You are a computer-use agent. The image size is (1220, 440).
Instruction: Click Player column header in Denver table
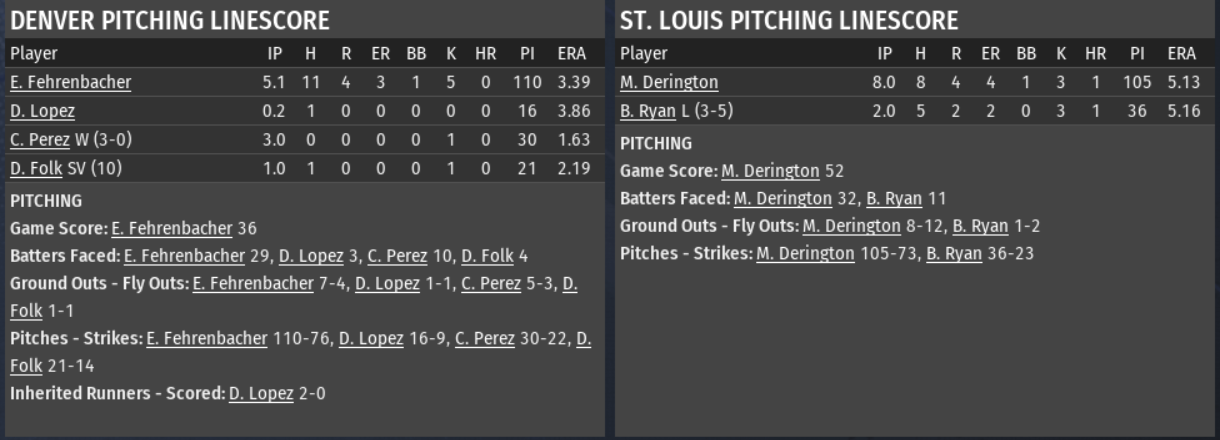point(34,54)
